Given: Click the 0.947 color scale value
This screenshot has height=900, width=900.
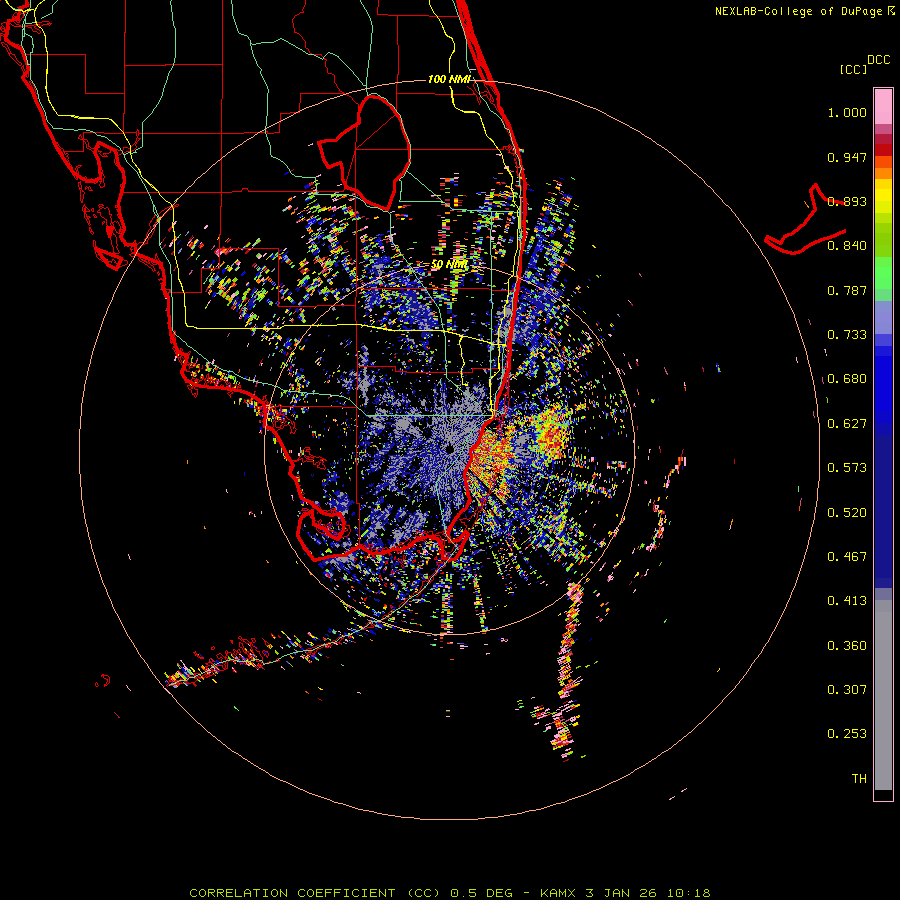Looking at the screenshot, I should click(x=847, y=157).
